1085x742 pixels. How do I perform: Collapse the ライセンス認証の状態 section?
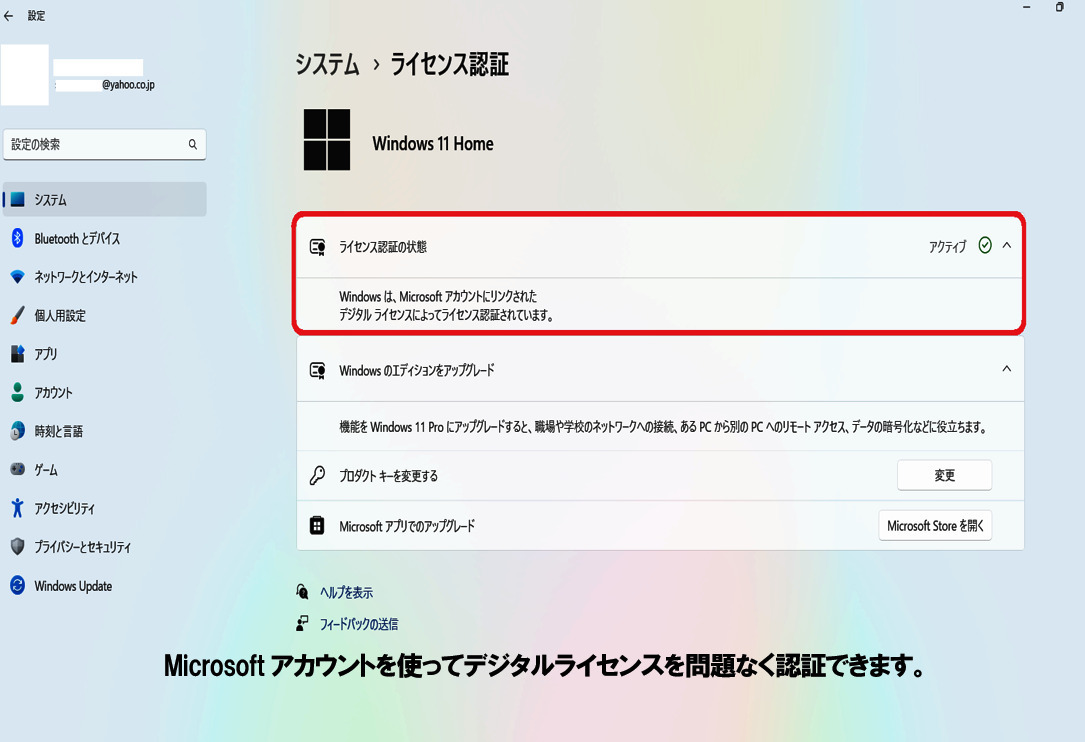[x=1007, y=245]
